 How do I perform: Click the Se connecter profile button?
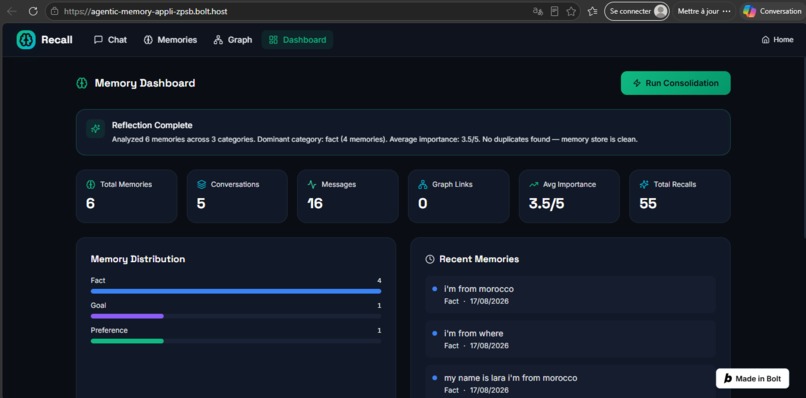tap(637, 11)
